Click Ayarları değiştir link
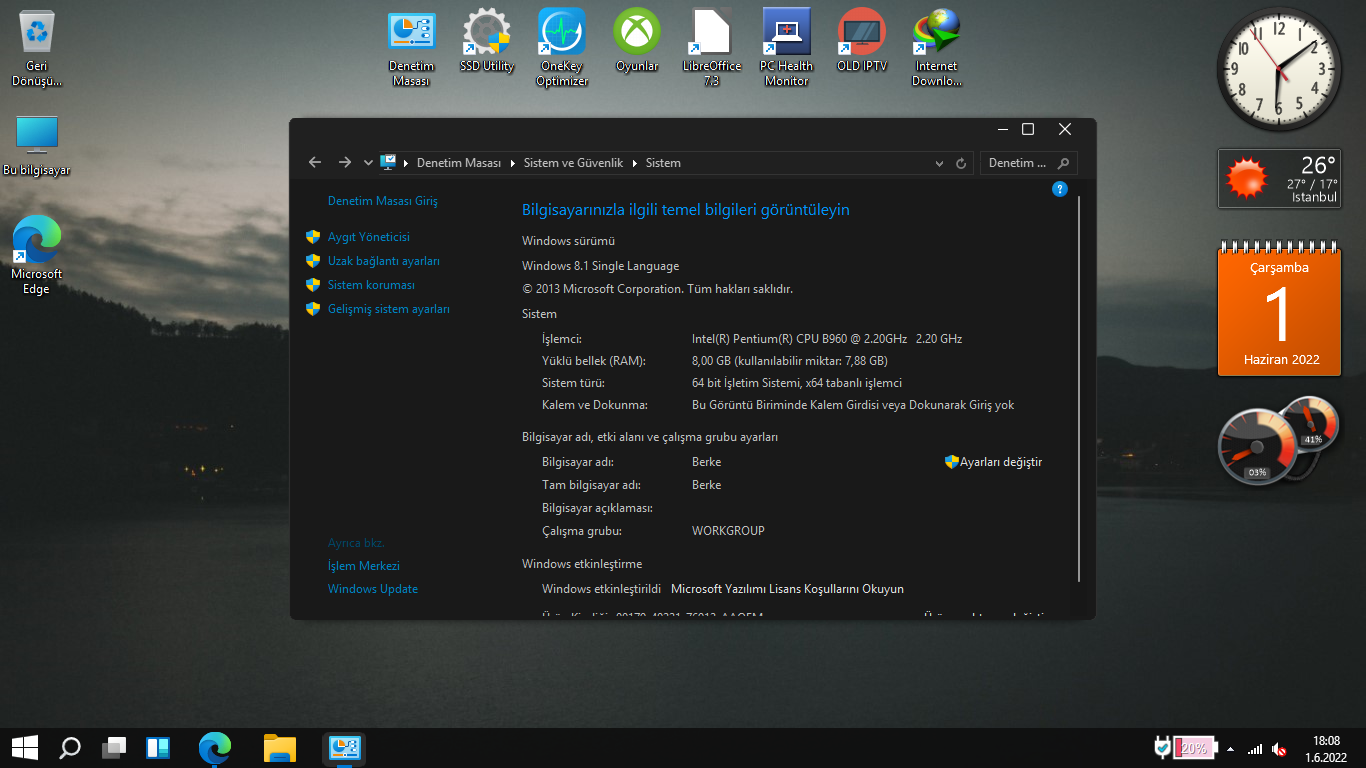This screenshot has width=1366, height=768. pyautogui.click(x=1001, y=462)
